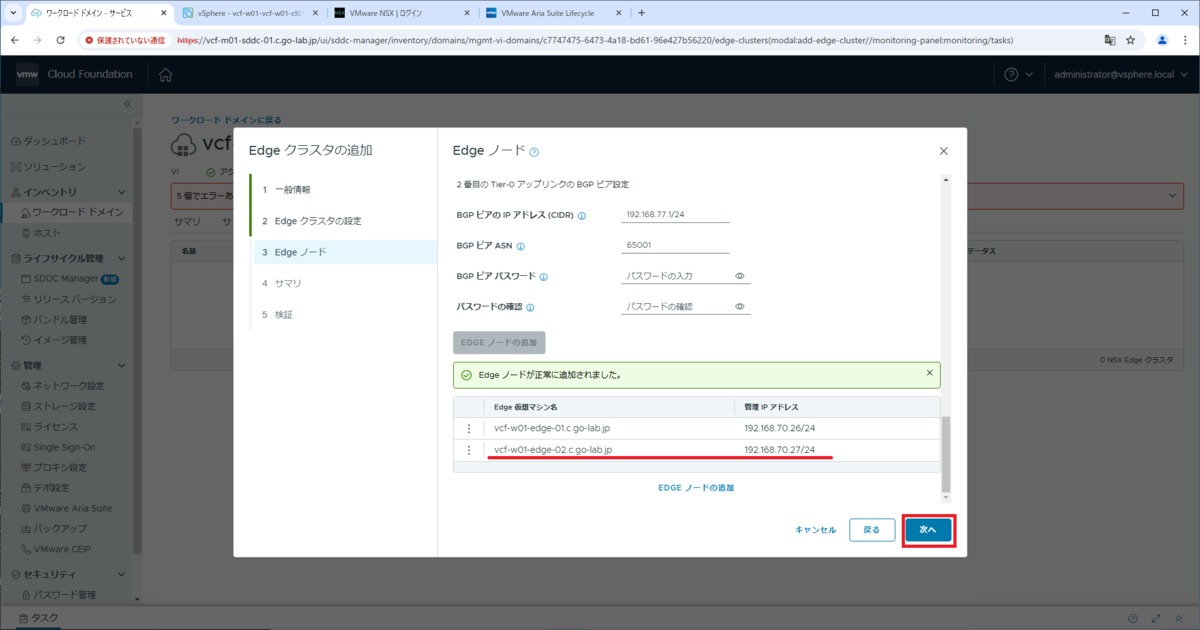Collapse the セキュリティ sidebar section
The width and height of the screenshot is (1200, 630).
coord(122,574)
